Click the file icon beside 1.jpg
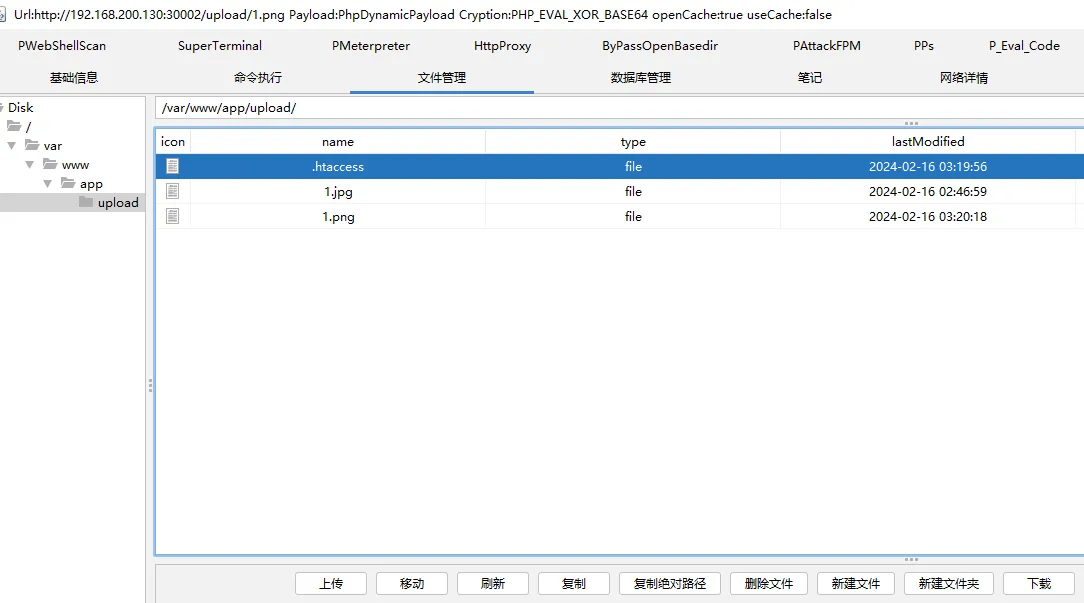The image size is (1084, 603). (x=173, y=191)
